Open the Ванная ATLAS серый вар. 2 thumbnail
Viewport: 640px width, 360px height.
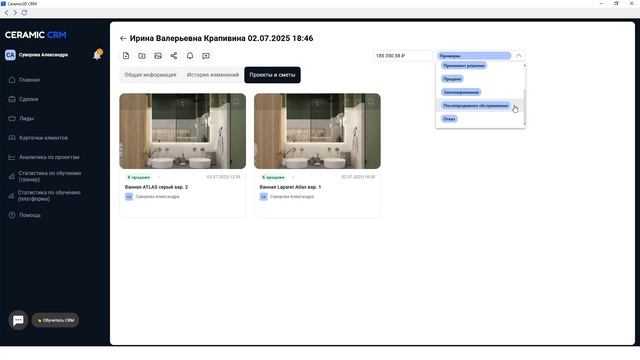[x=182, y=131]
